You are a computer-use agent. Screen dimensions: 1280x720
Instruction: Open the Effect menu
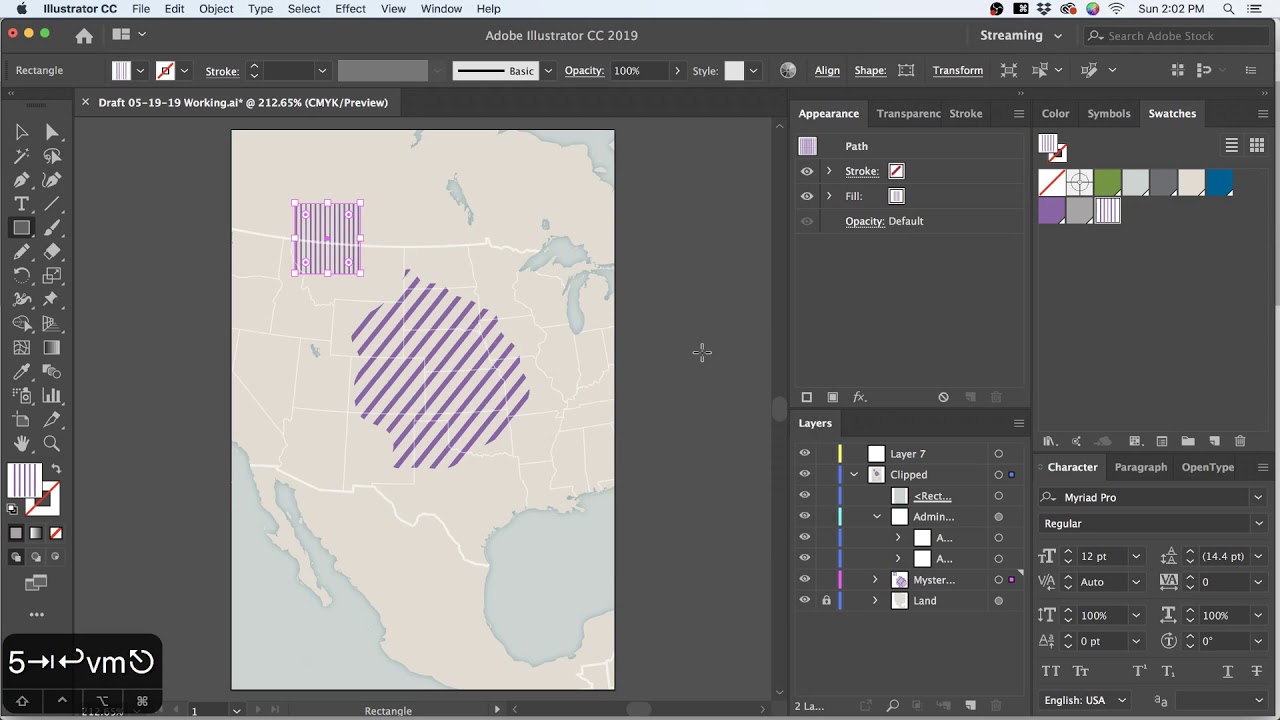(350, 9)
